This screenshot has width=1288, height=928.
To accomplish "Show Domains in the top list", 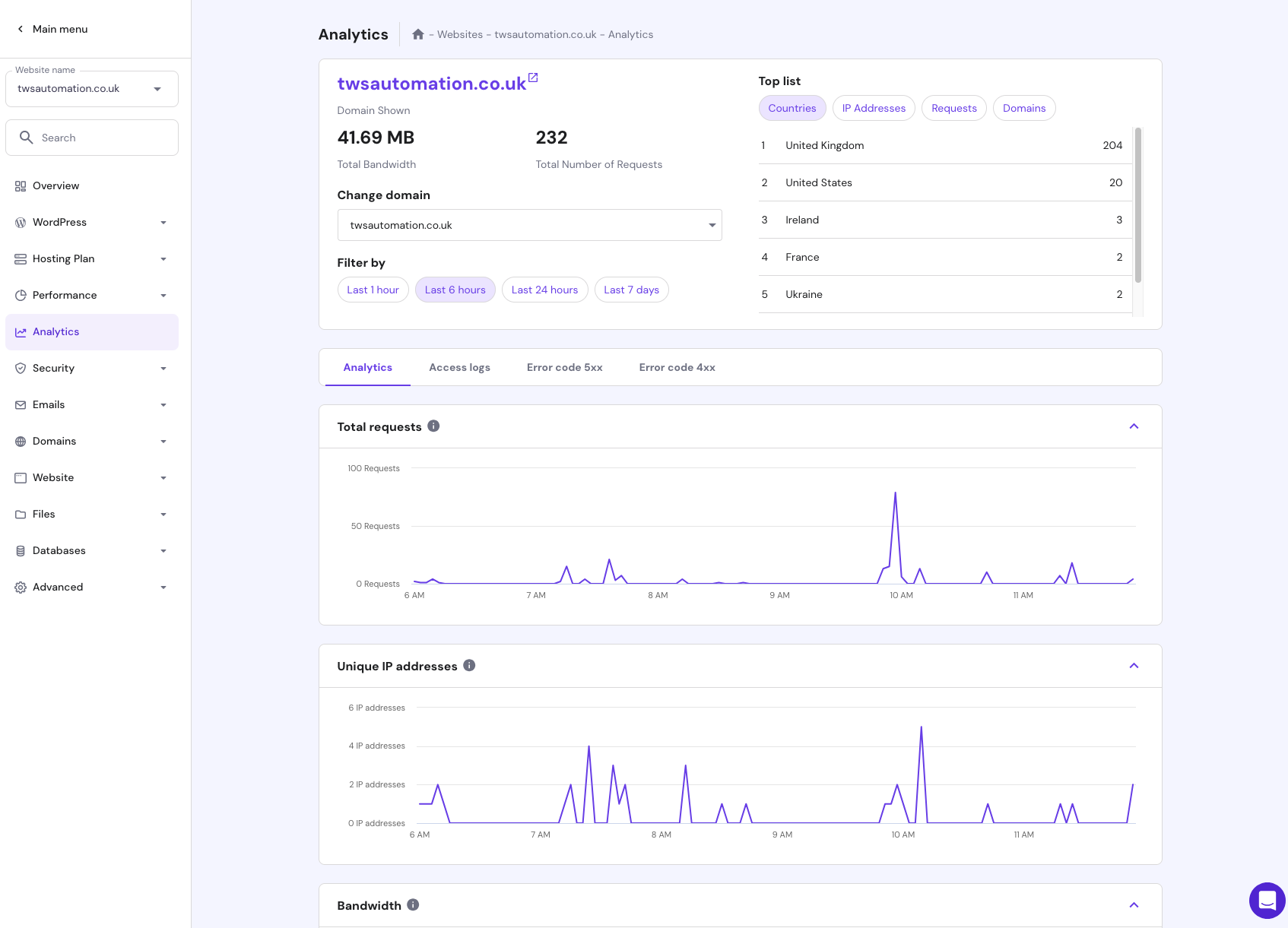I will 1024,108.
